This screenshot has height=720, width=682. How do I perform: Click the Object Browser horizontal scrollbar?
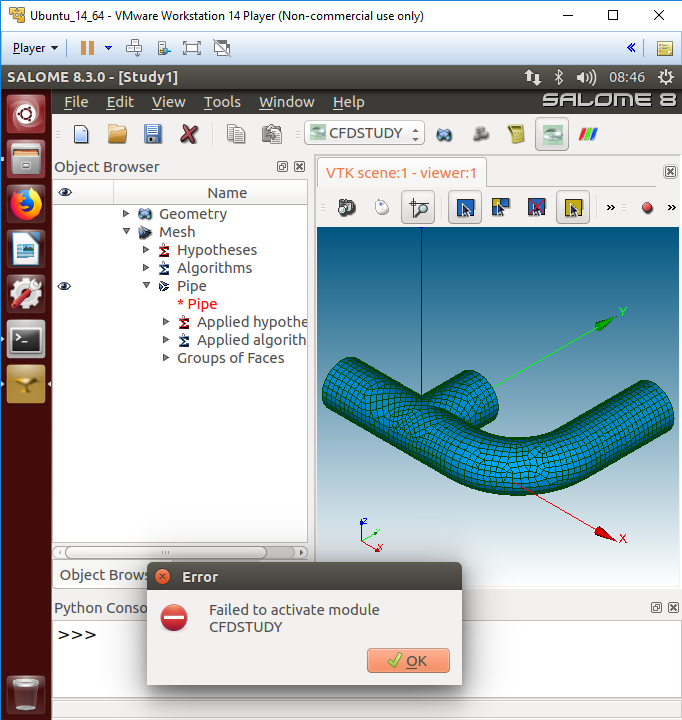[x=180, y=551]
